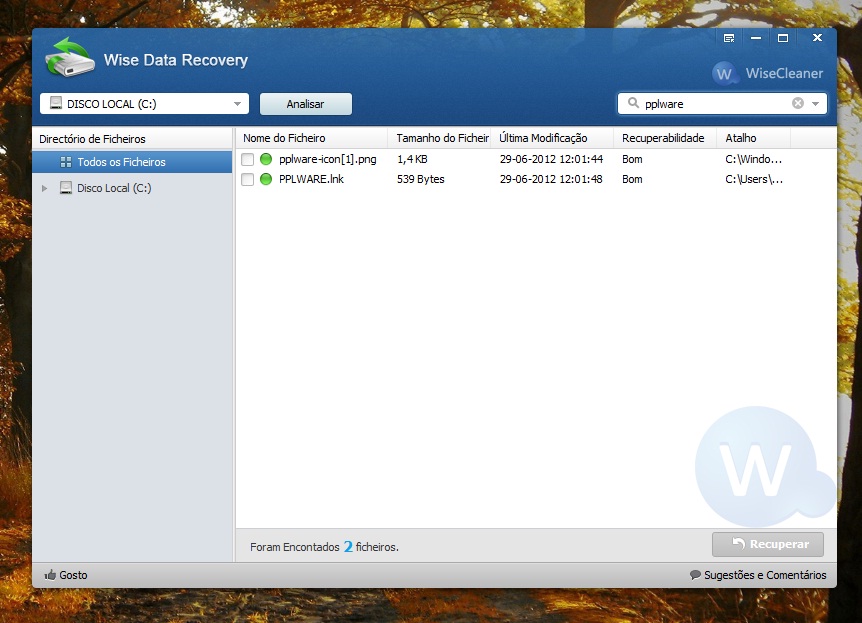Click the grid icon beside Todos os Ficheiros
862x623 pixels.
point(66,162)
